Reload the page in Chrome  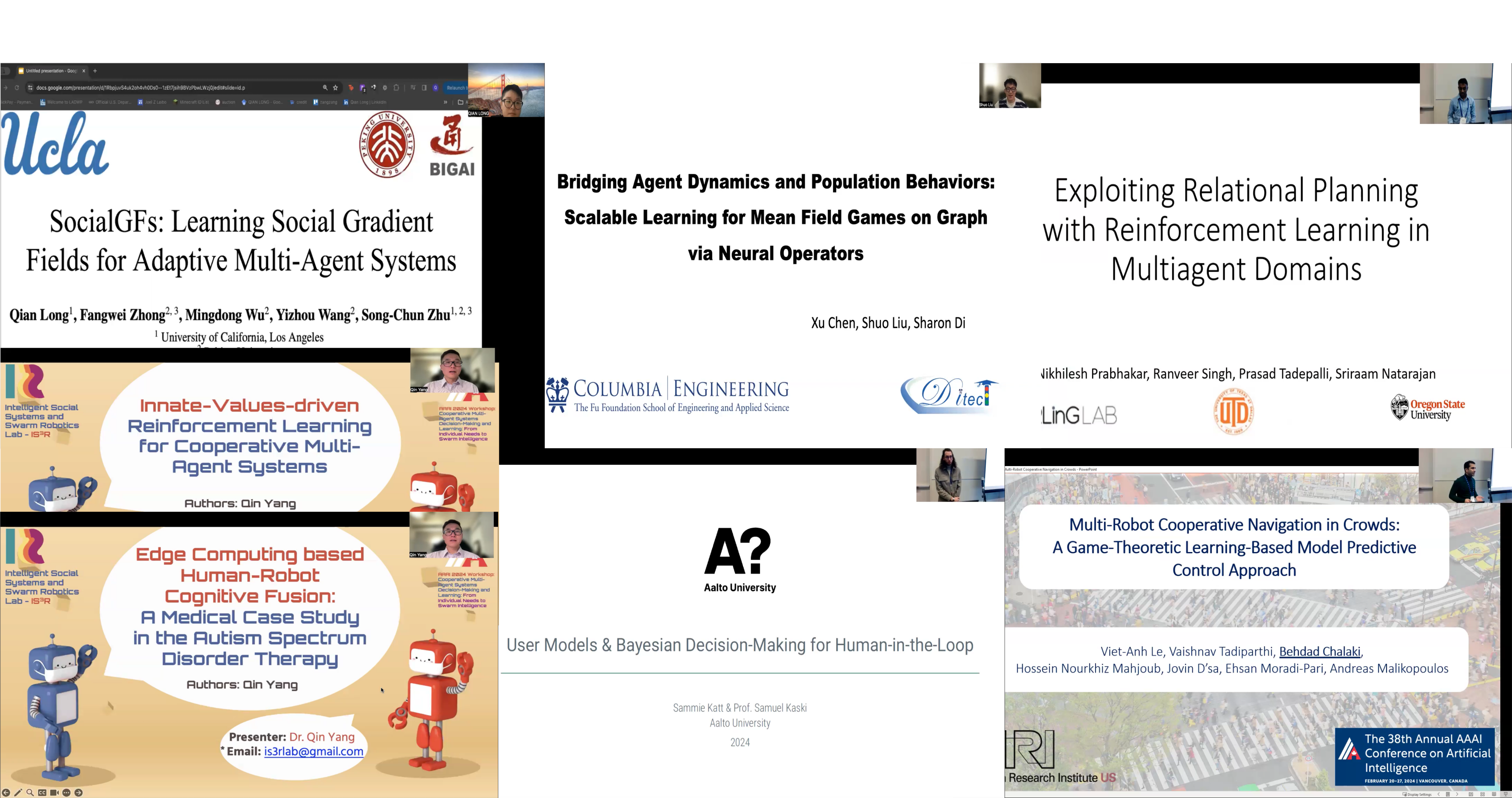[17, 88]
